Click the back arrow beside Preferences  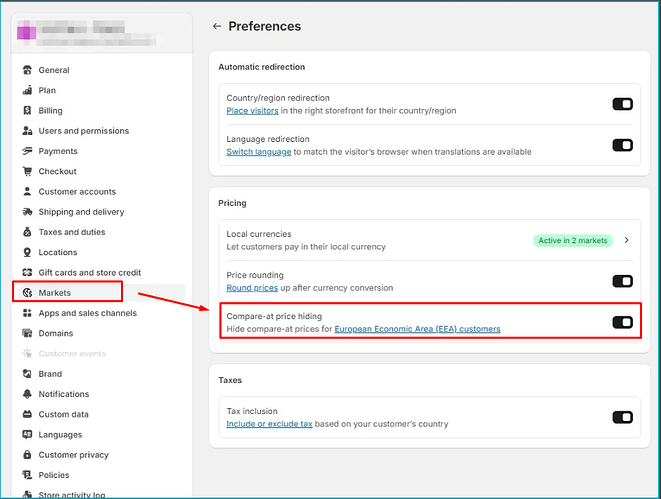pyautogui.click(x=217, y=27)
